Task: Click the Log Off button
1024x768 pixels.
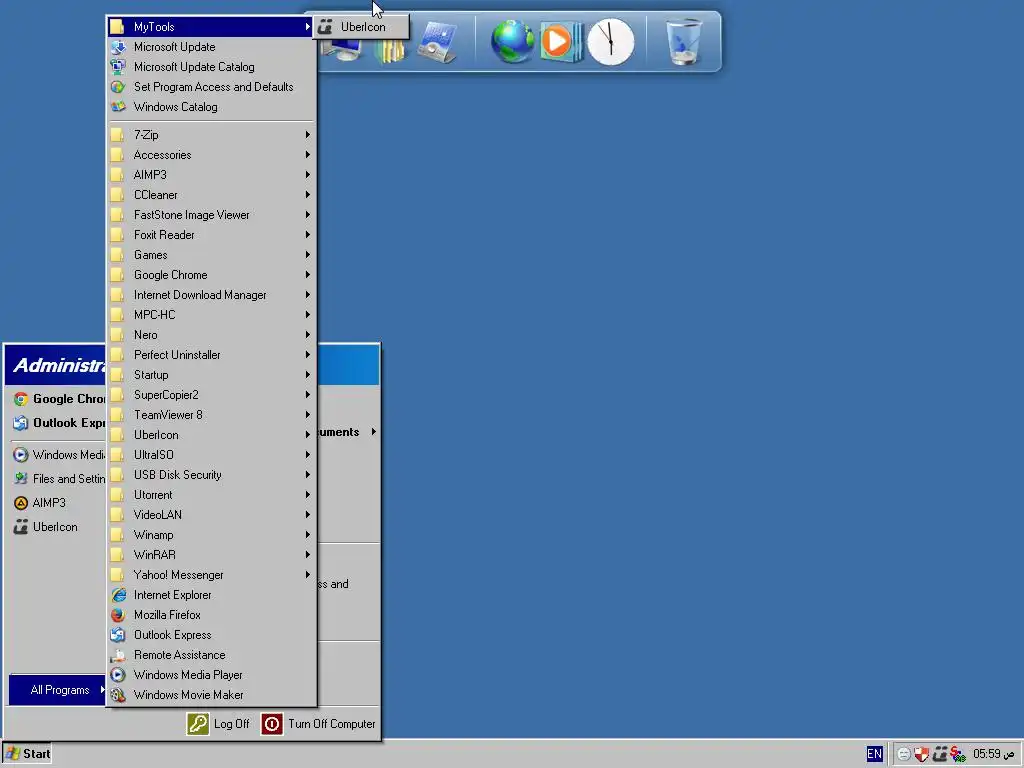Action: pos(218,724)
